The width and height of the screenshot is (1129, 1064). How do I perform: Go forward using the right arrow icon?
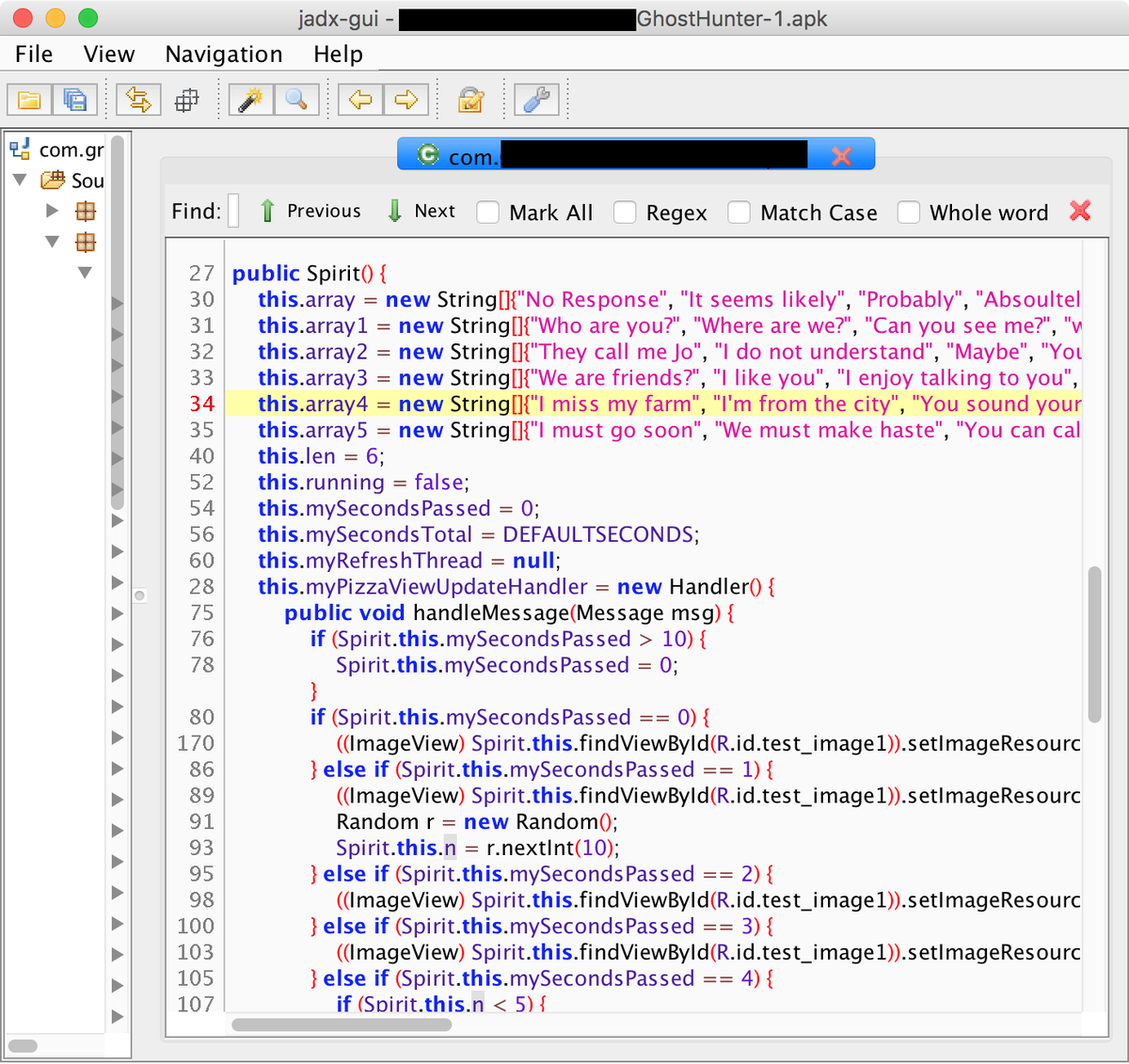click(405, 100)
